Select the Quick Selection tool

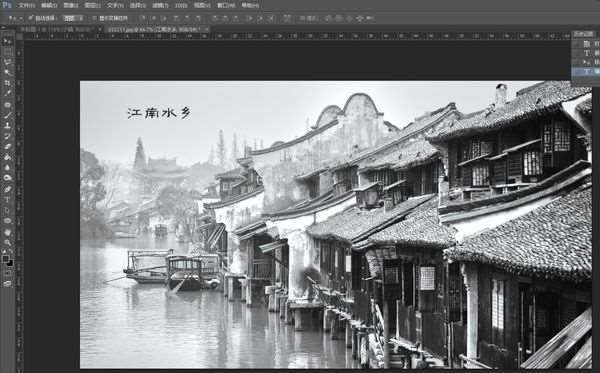[x=7, y=72]
